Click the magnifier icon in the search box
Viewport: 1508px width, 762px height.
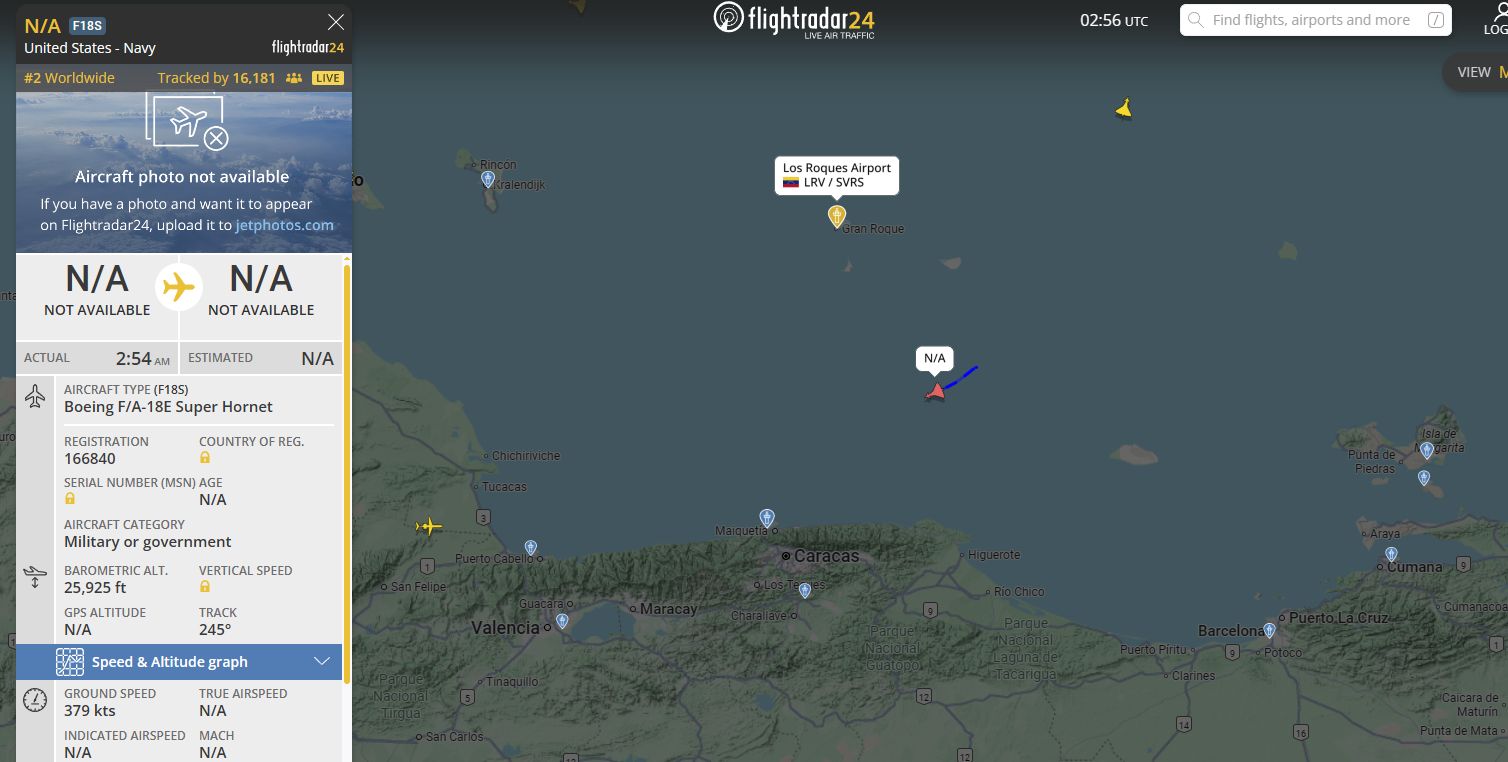(1195, 20)
